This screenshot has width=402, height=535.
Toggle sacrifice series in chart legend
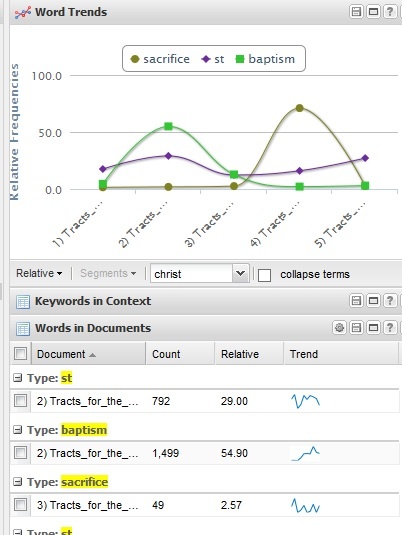[160, 59]
